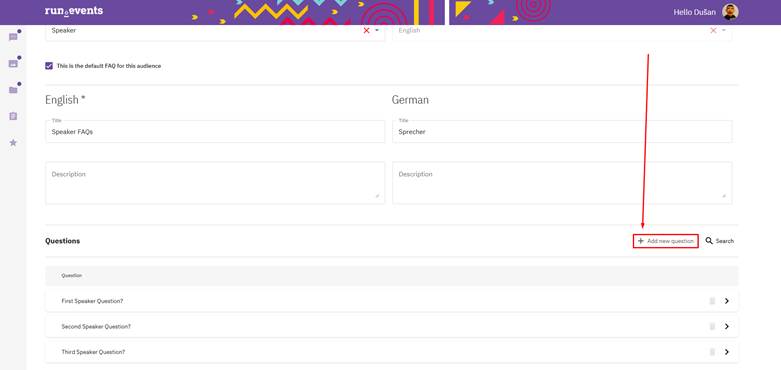Expand the Third Speaker Question chevron
Screen dimensions: 781x370
click(x=727, y=352)
